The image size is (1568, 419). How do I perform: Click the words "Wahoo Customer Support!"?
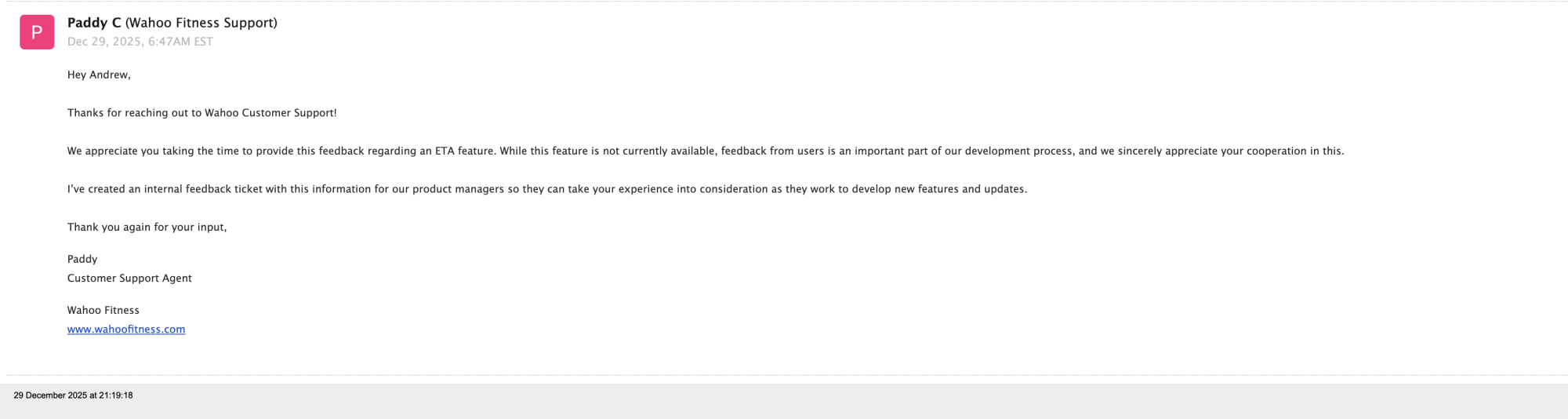coord(270,113)
